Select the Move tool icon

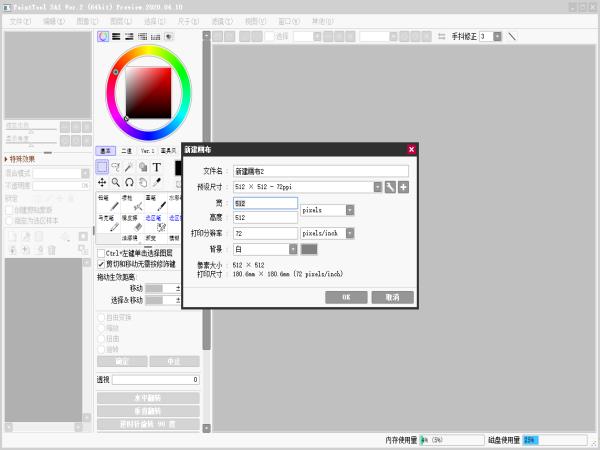coord(102,182)
